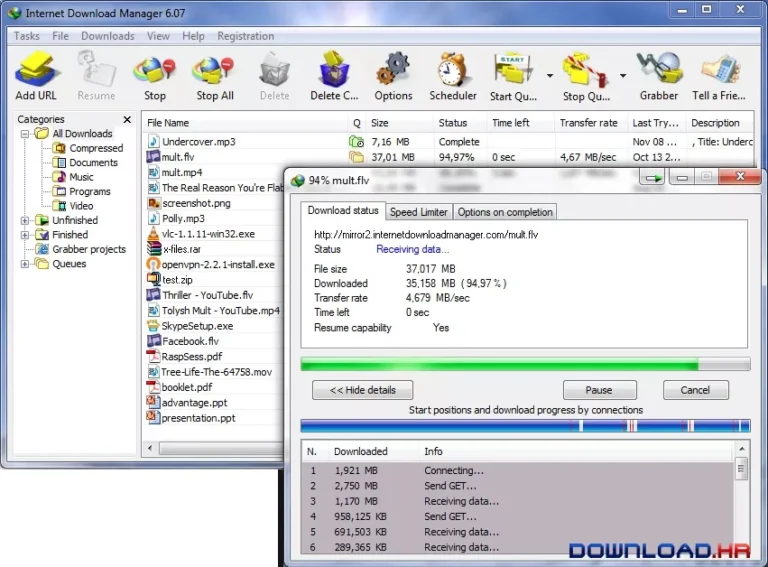Switch to the Speed Limiter tab
This screenshot has width=768, height=567.
[419, 212]
